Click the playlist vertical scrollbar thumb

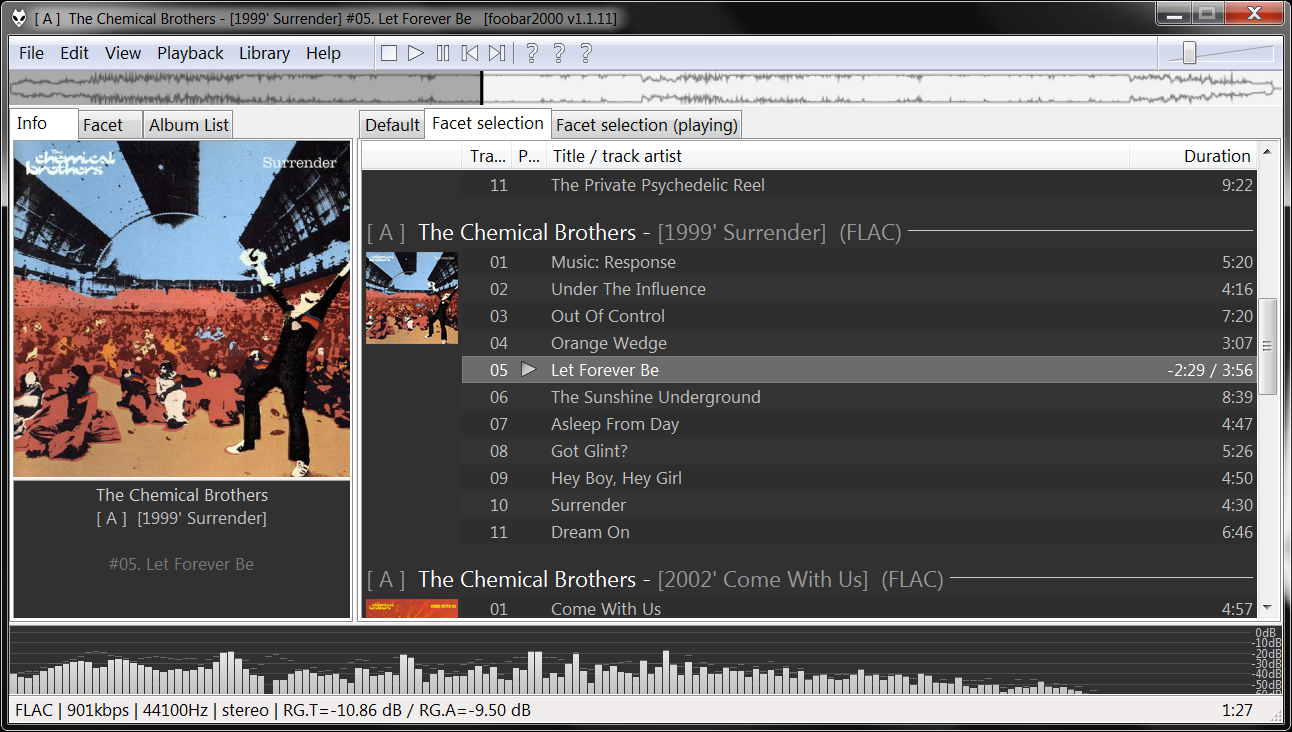tap(1268, 345)
